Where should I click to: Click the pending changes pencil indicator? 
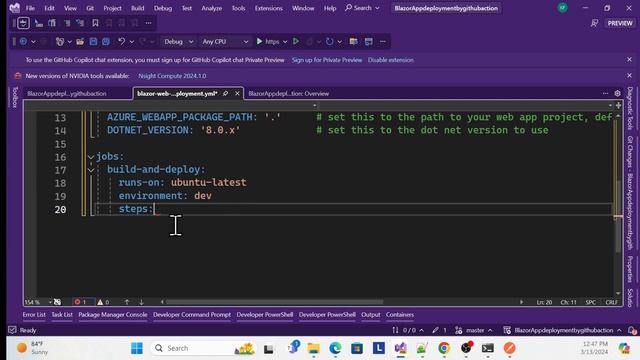[439, 330]
